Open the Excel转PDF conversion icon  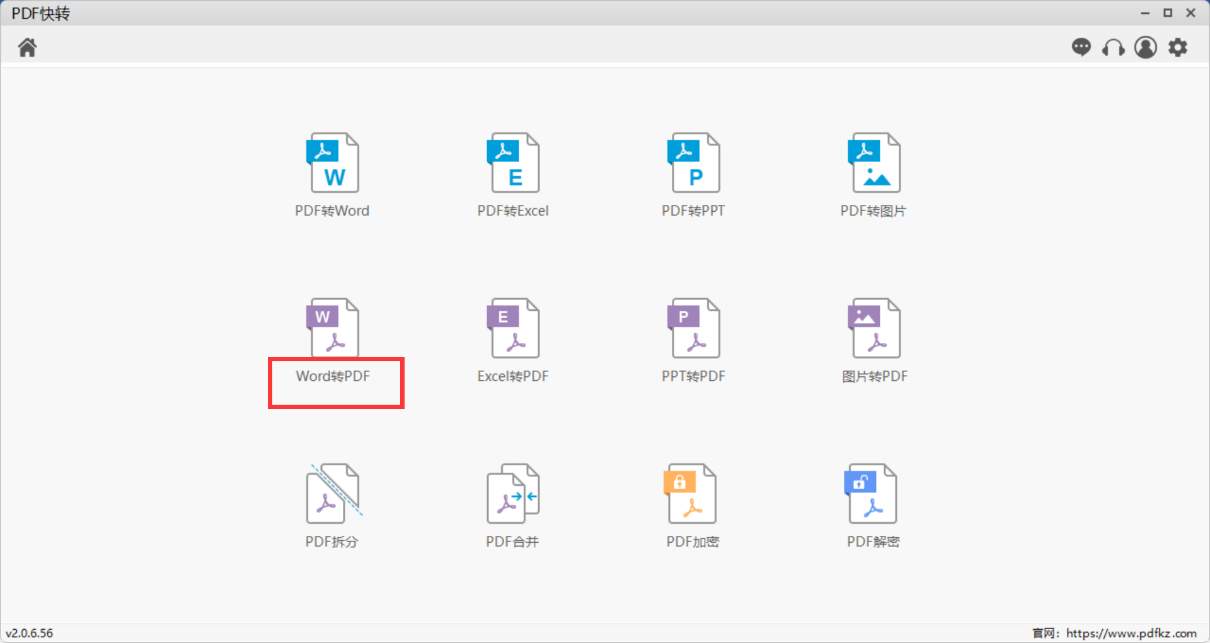pos(513,328)
